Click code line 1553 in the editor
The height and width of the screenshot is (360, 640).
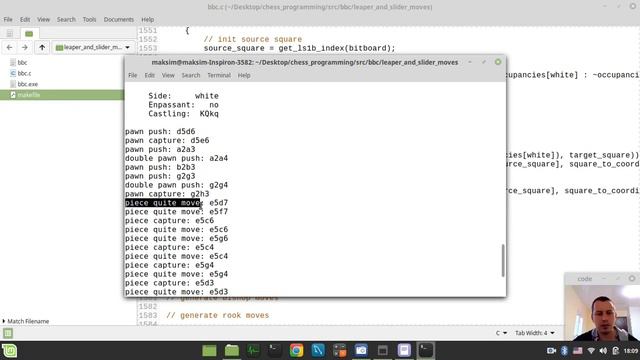(300, 48)
